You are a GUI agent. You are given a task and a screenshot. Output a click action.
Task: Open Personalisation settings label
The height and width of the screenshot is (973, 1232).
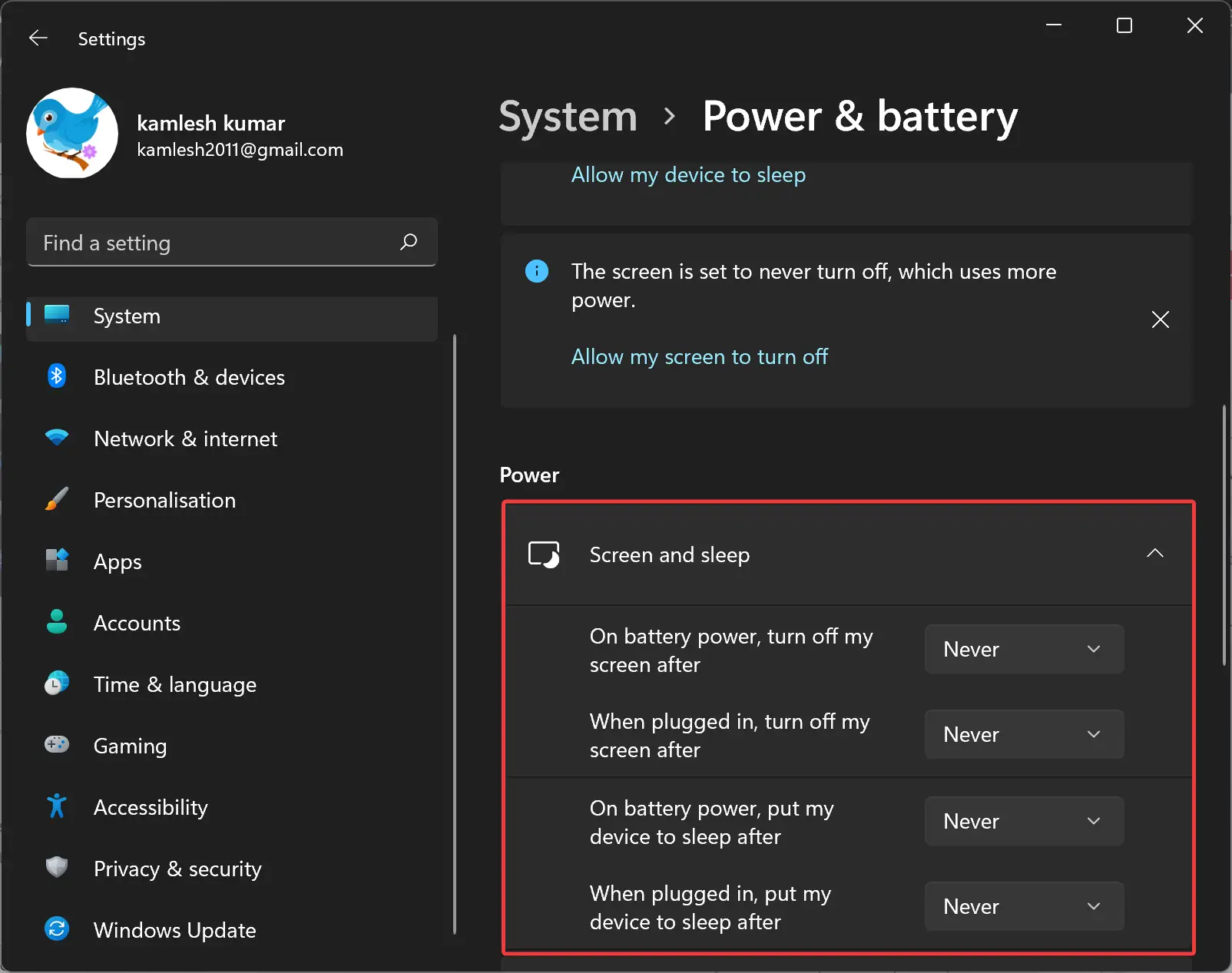pos(164,501)
